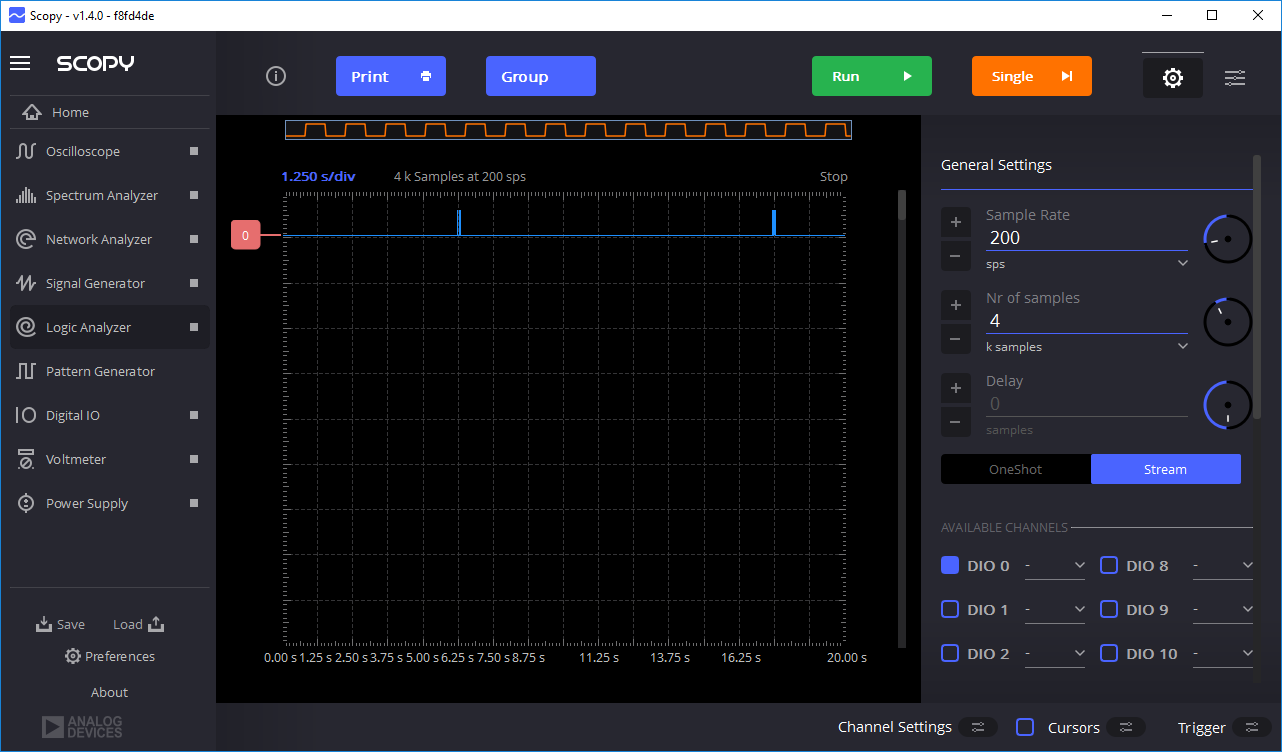Select the OneShot mode tab
Image resolution: width=1282 pixels, height=752 pixels.
[1016, 469]
